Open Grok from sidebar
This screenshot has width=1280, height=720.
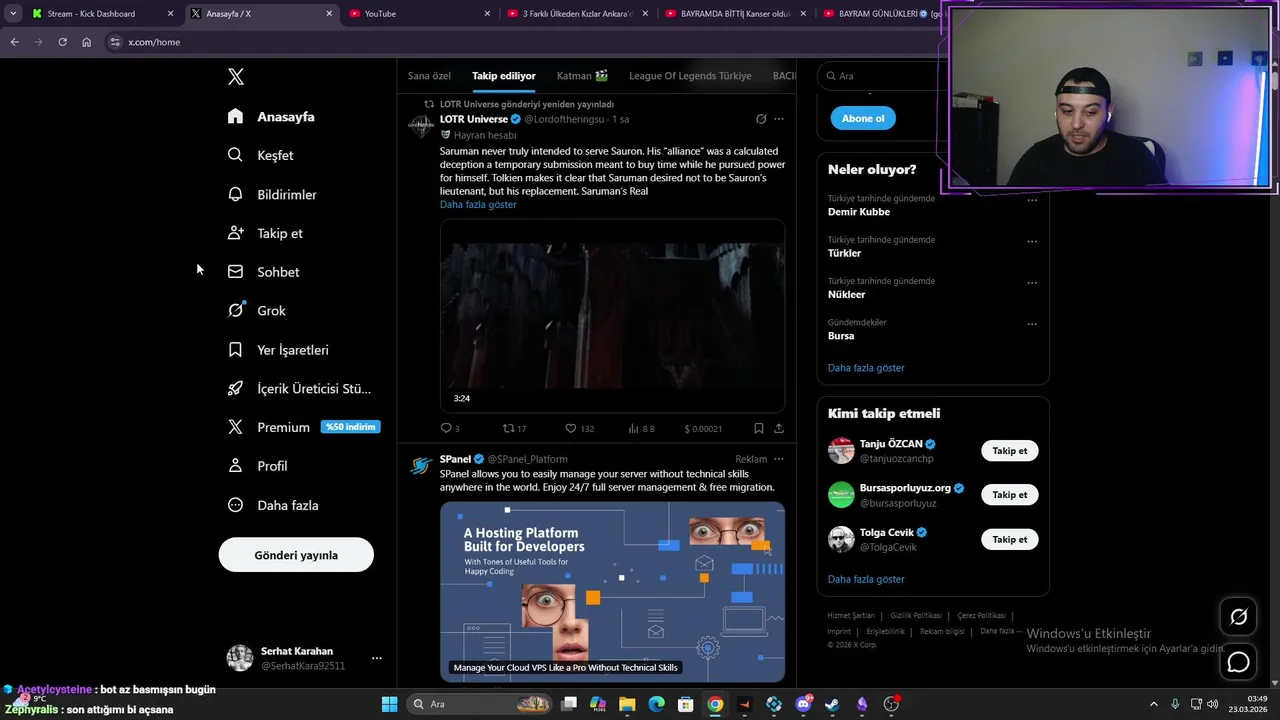click(x=256, y=311)
